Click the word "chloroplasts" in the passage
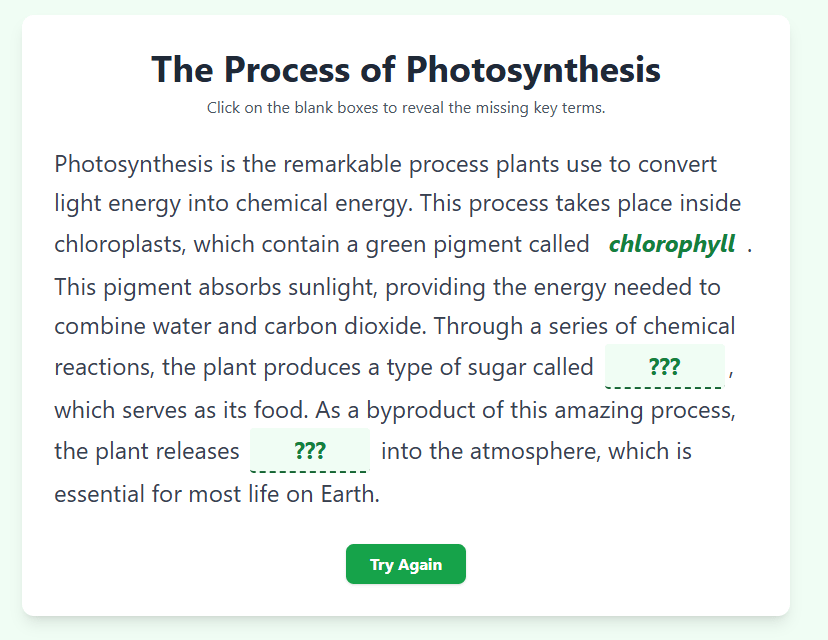The image size is (828, 640). click(x=120, y=244)
